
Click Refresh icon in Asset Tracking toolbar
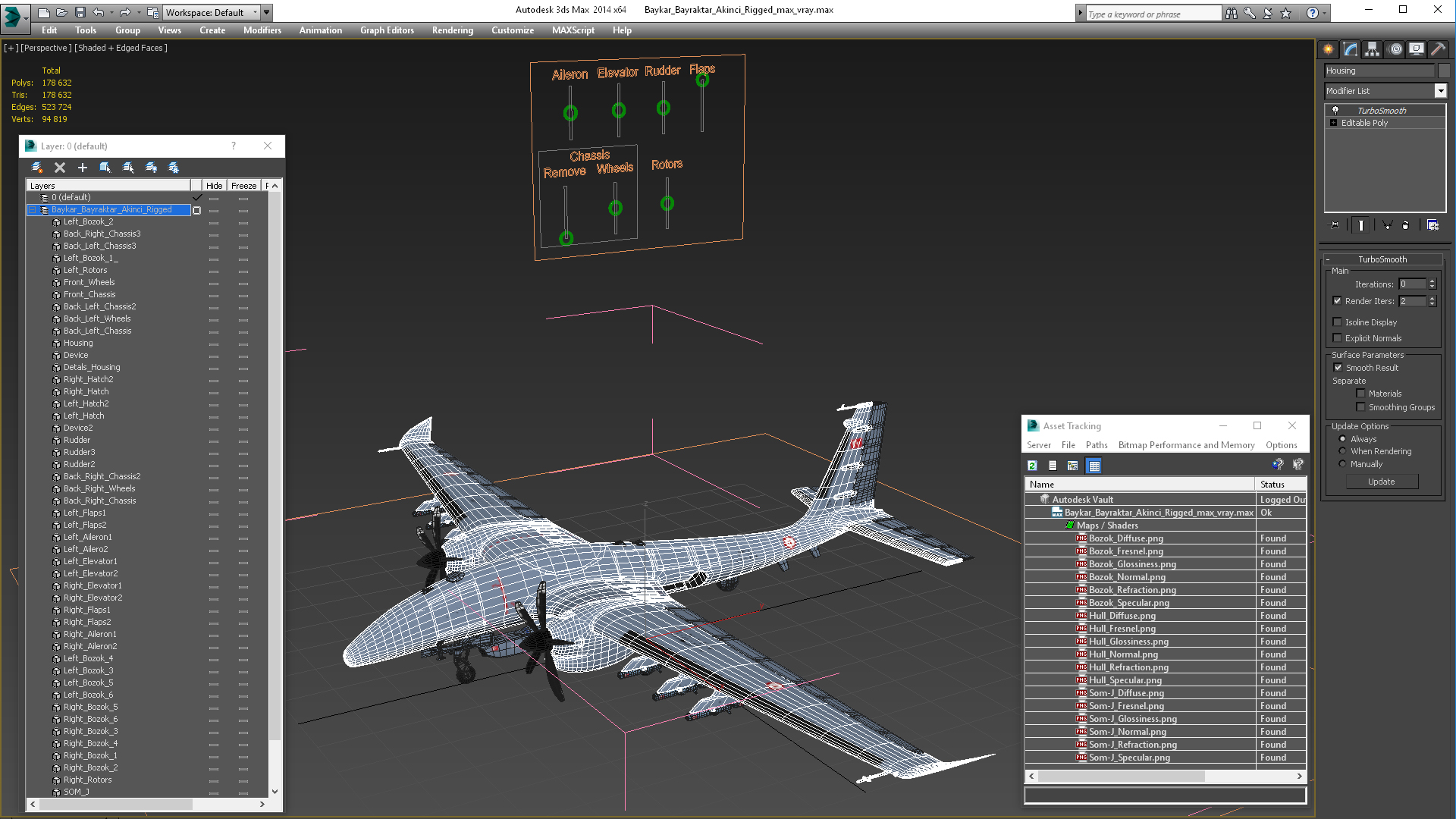pos(1032,466)
